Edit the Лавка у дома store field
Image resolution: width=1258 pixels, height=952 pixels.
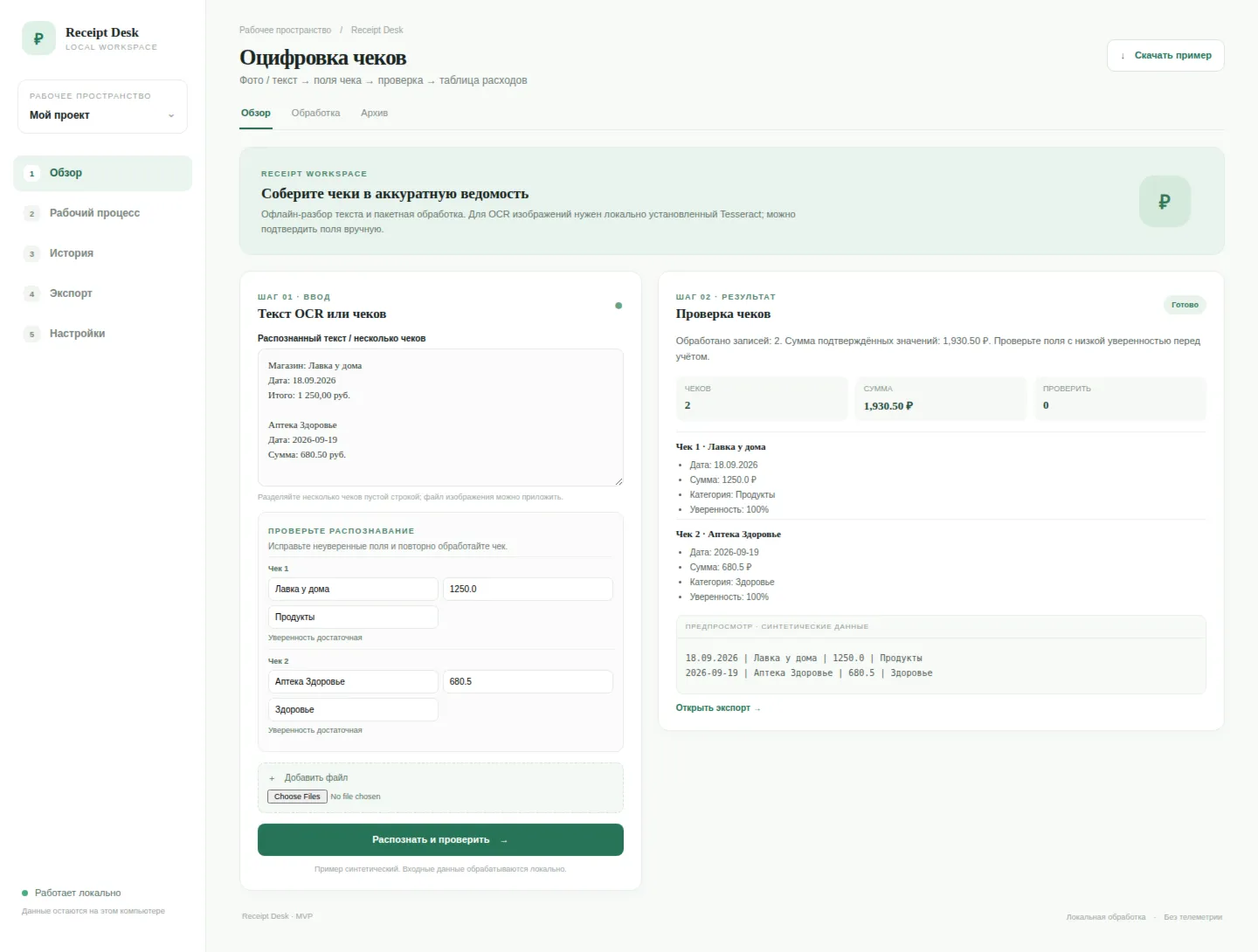pos(353,590)
